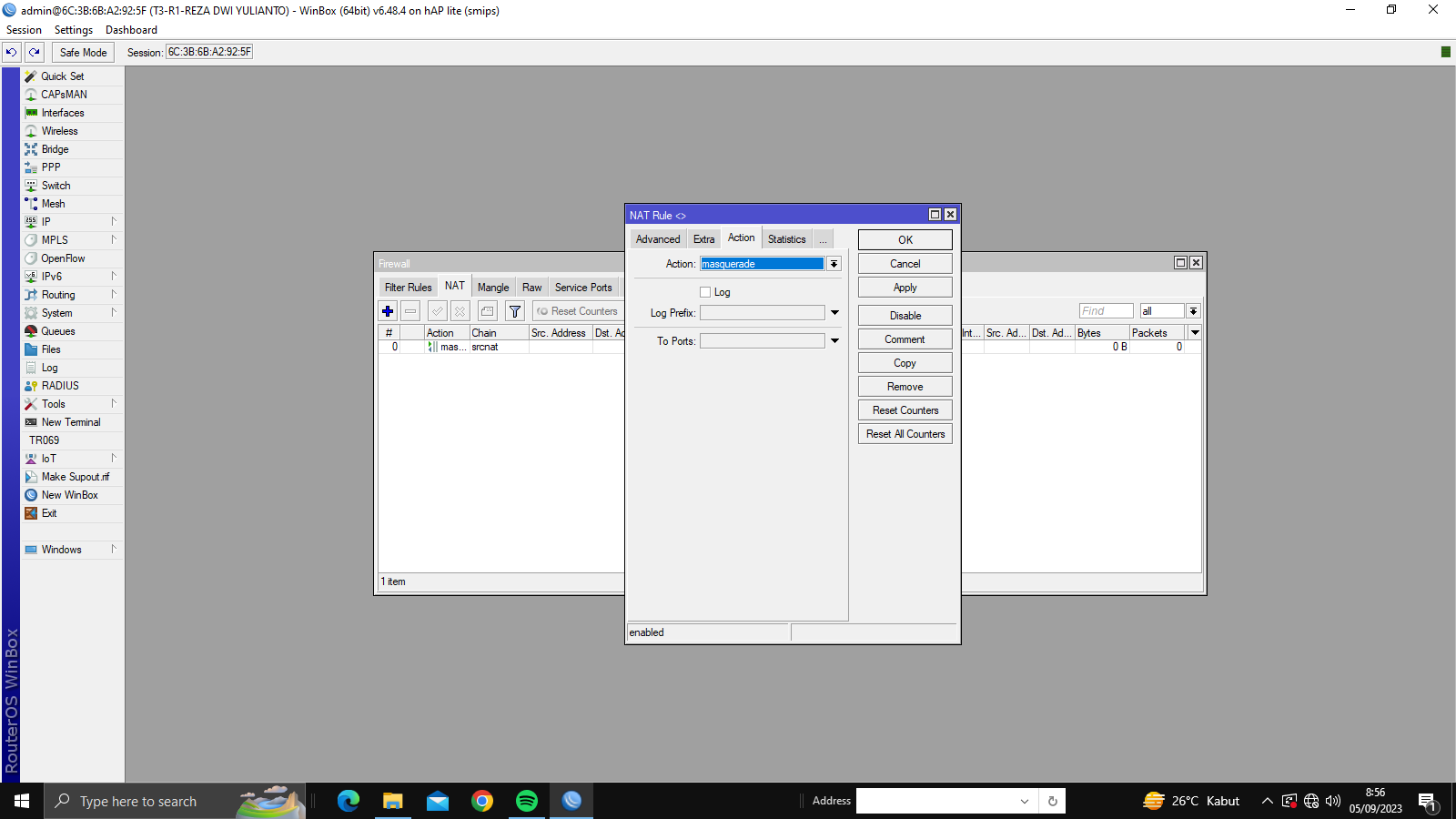The image size is (1456, 819).
Task: Click the Remove button in NAT Rule
Action: (x=905, y=387)
